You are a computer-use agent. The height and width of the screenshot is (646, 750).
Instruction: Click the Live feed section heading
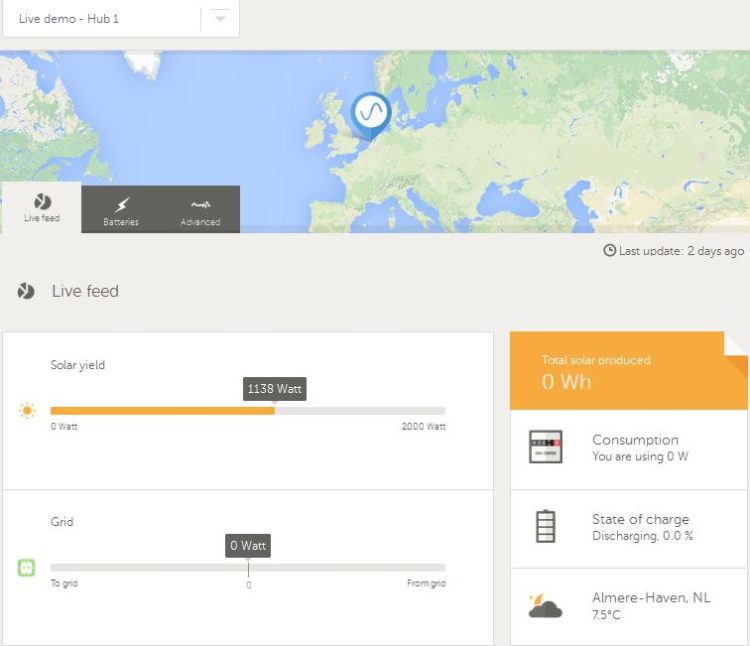pyautogui.click(x=85, y=291)
